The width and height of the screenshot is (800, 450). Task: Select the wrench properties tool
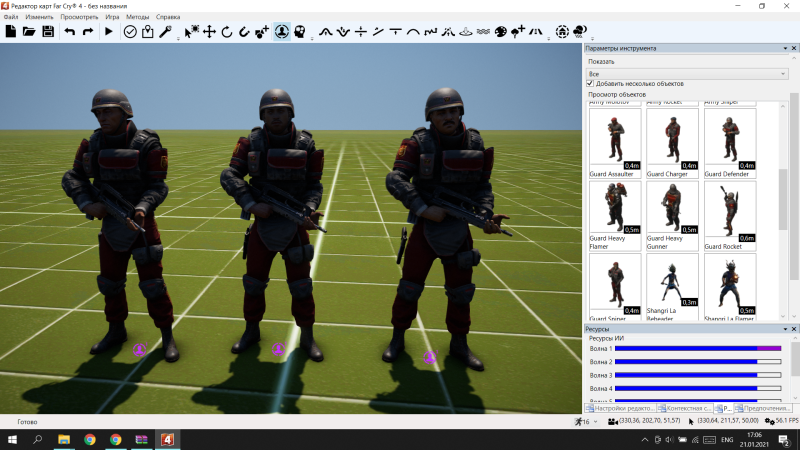[x=165, y=32]
